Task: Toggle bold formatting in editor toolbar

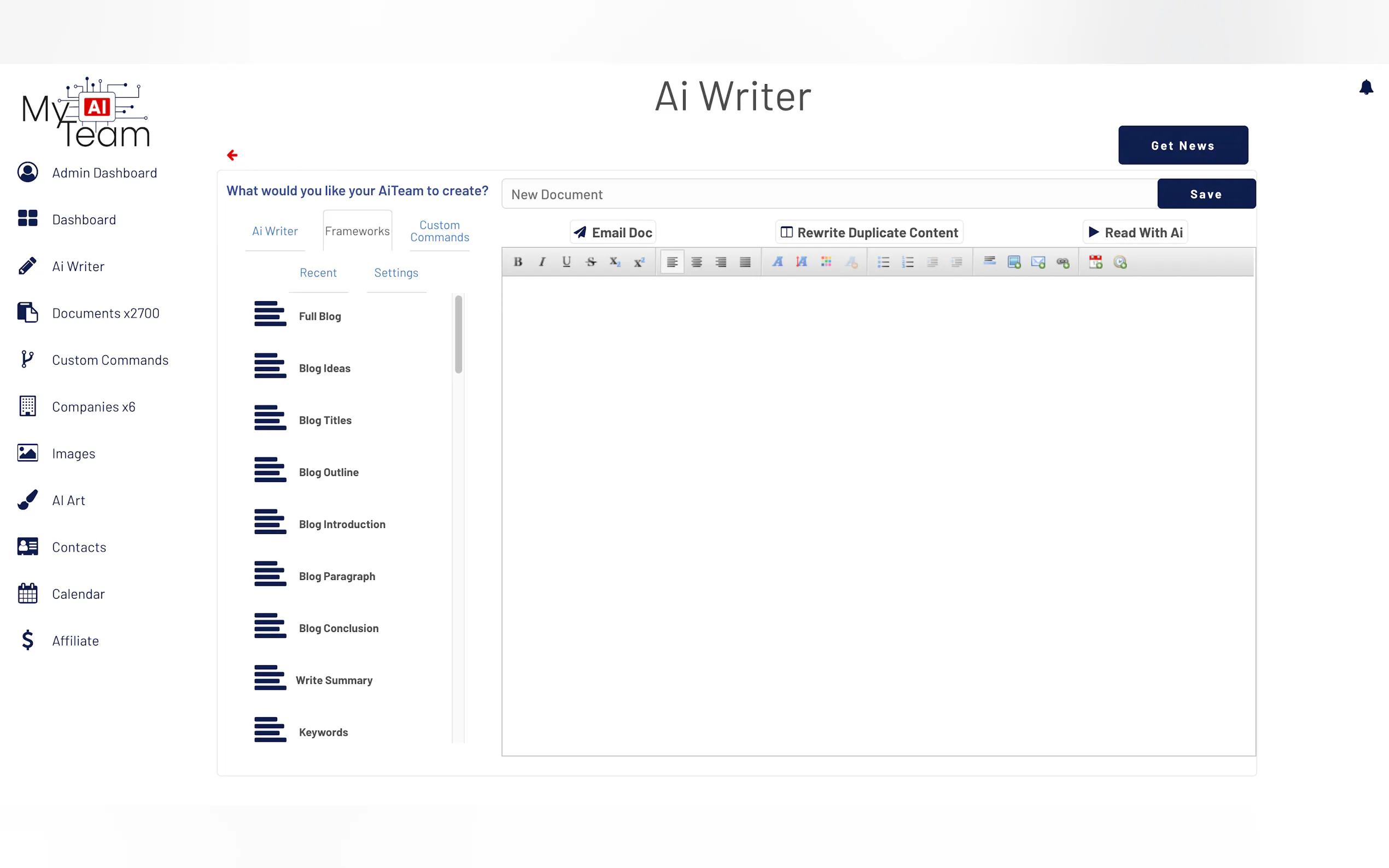Action: point(517,262)
